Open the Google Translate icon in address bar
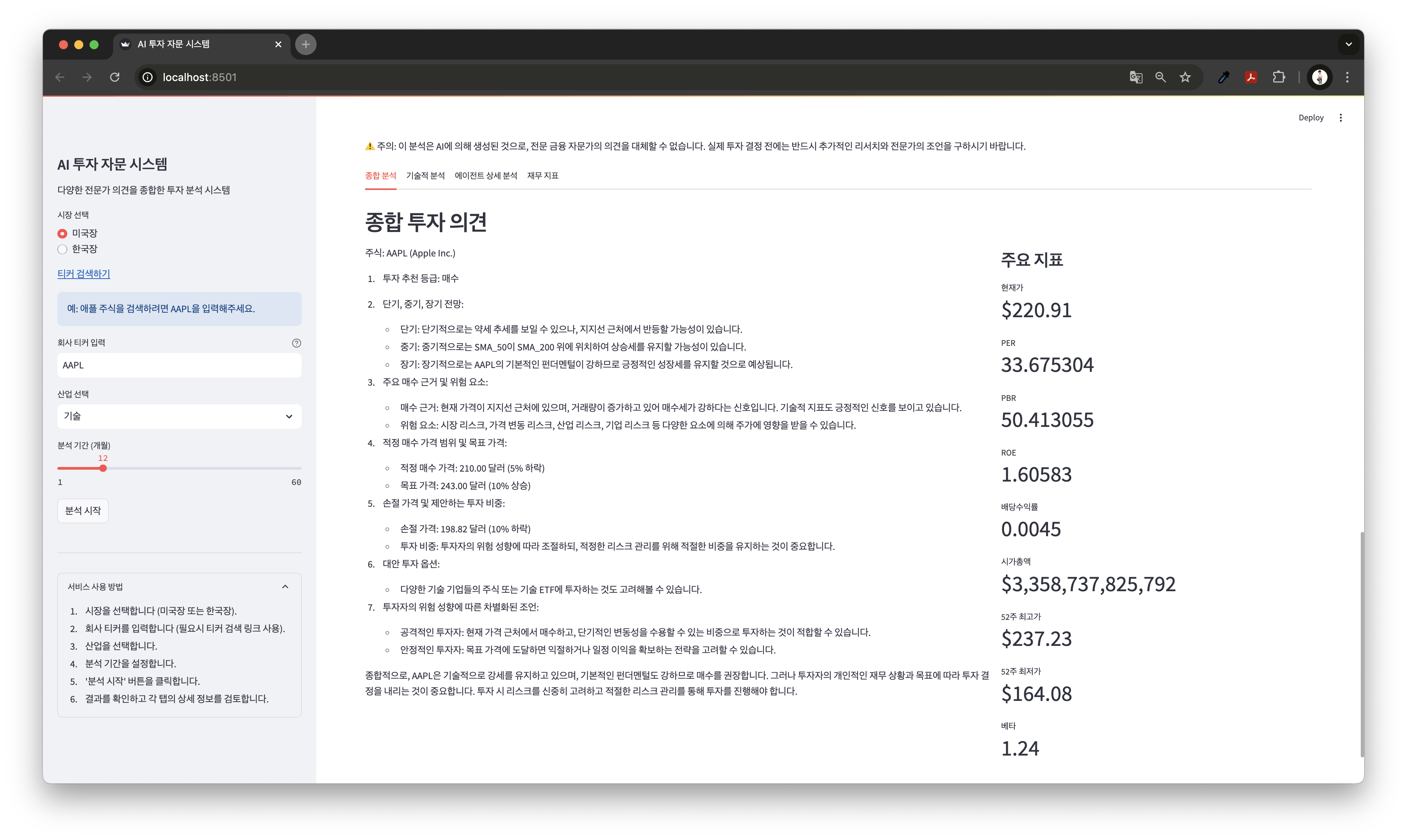 click(1135, 77)
